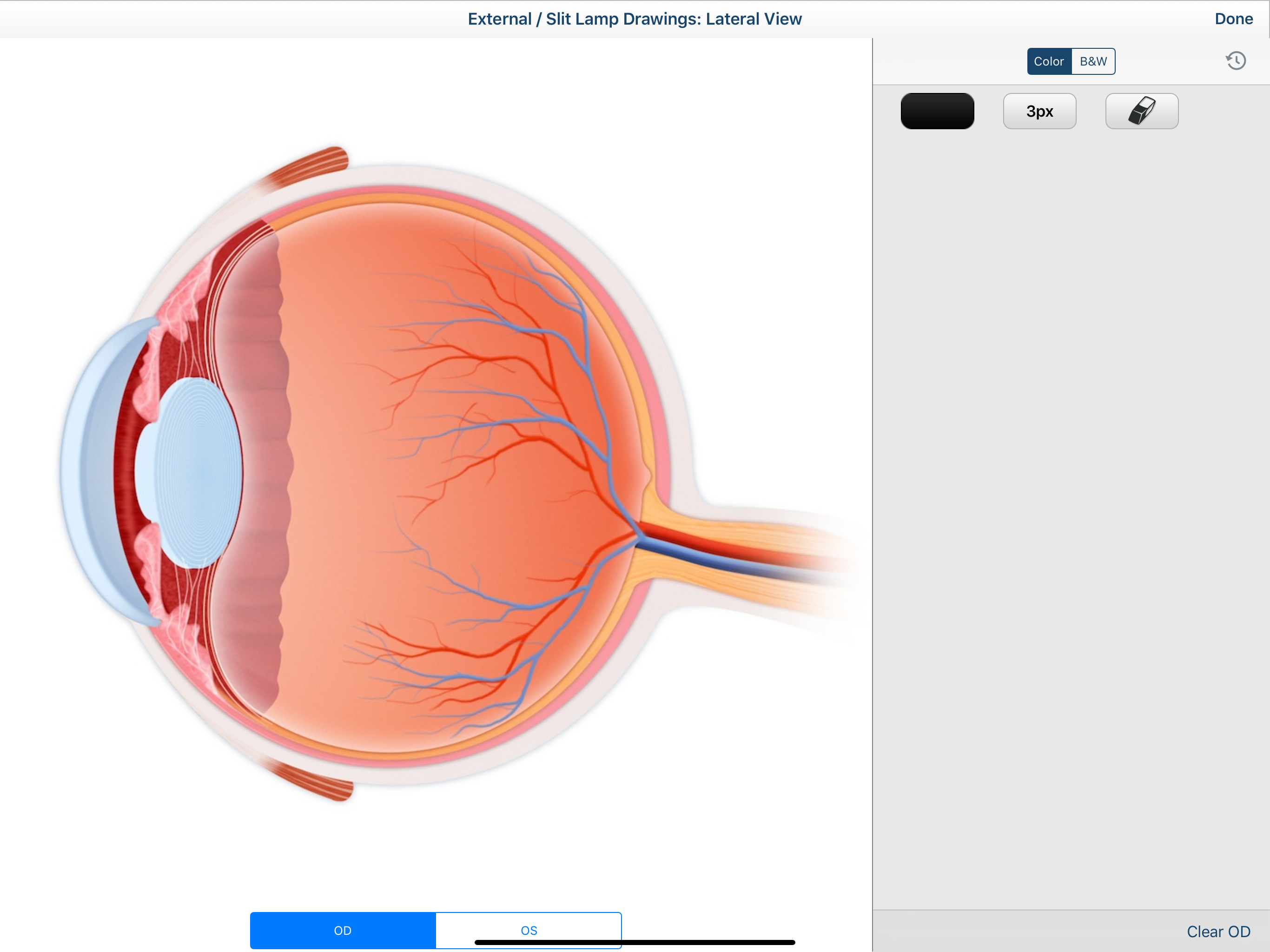Viewport: 1270px width, 952px height.
Task: Open the black pen color swatch
Action: [937, 111]
